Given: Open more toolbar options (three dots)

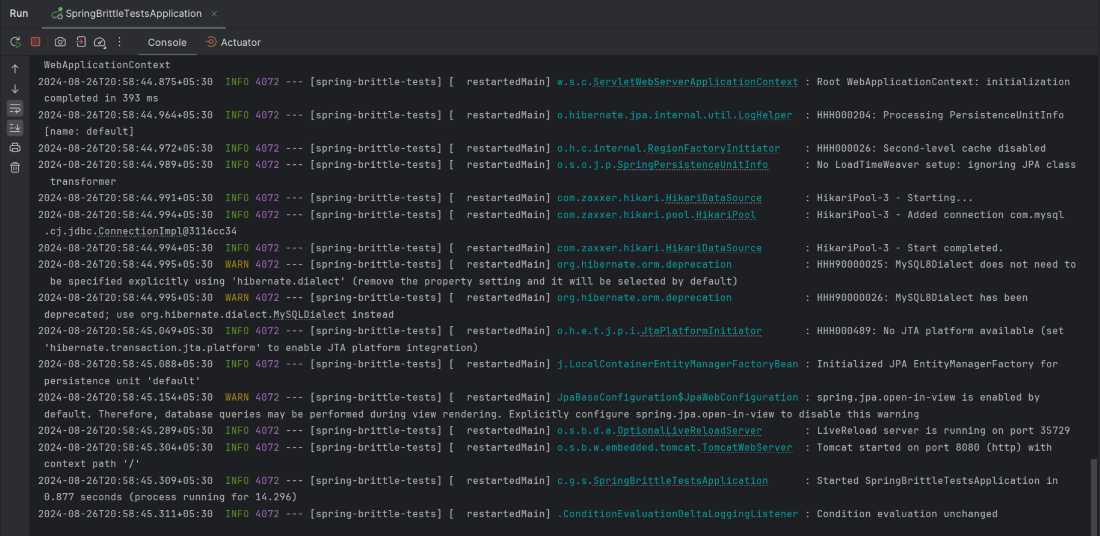Looking at the screenshot, I should (x=119, y=42).
